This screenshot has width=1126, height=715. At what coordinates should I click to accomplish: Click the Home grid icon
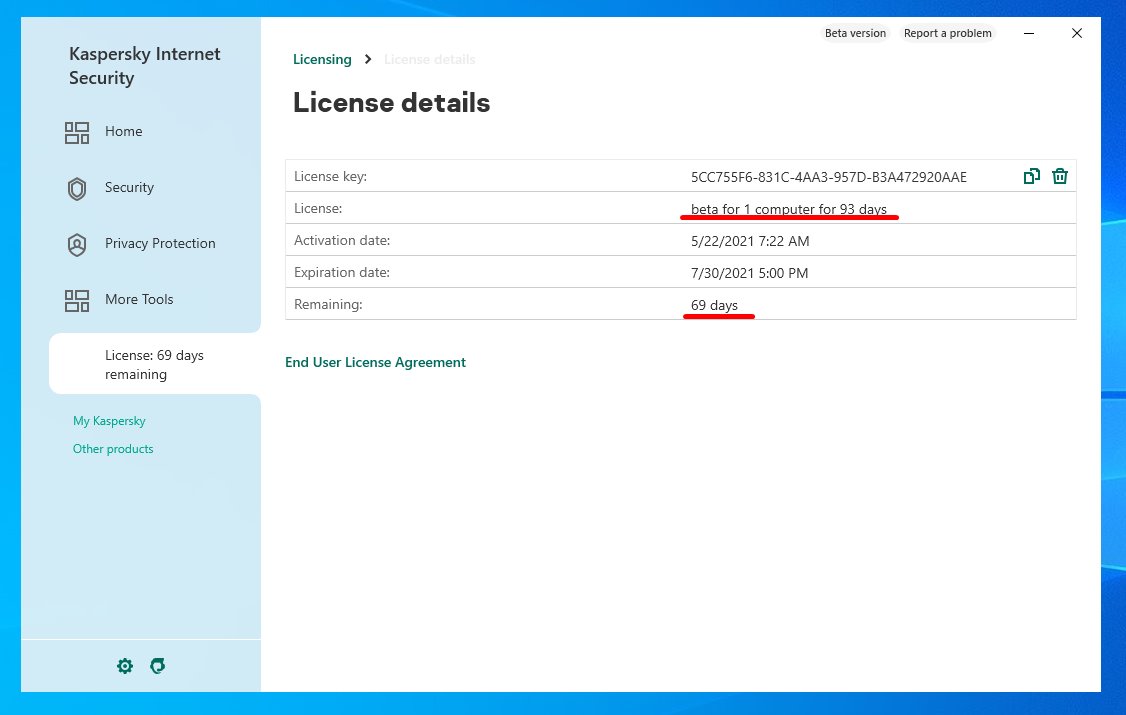click(77, 132)
